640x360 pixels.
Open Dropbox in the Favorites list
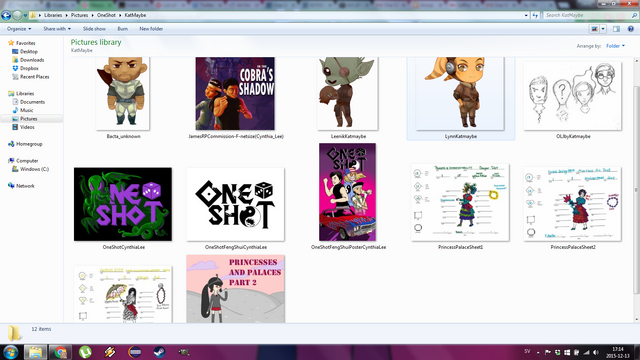pos(29,68)
